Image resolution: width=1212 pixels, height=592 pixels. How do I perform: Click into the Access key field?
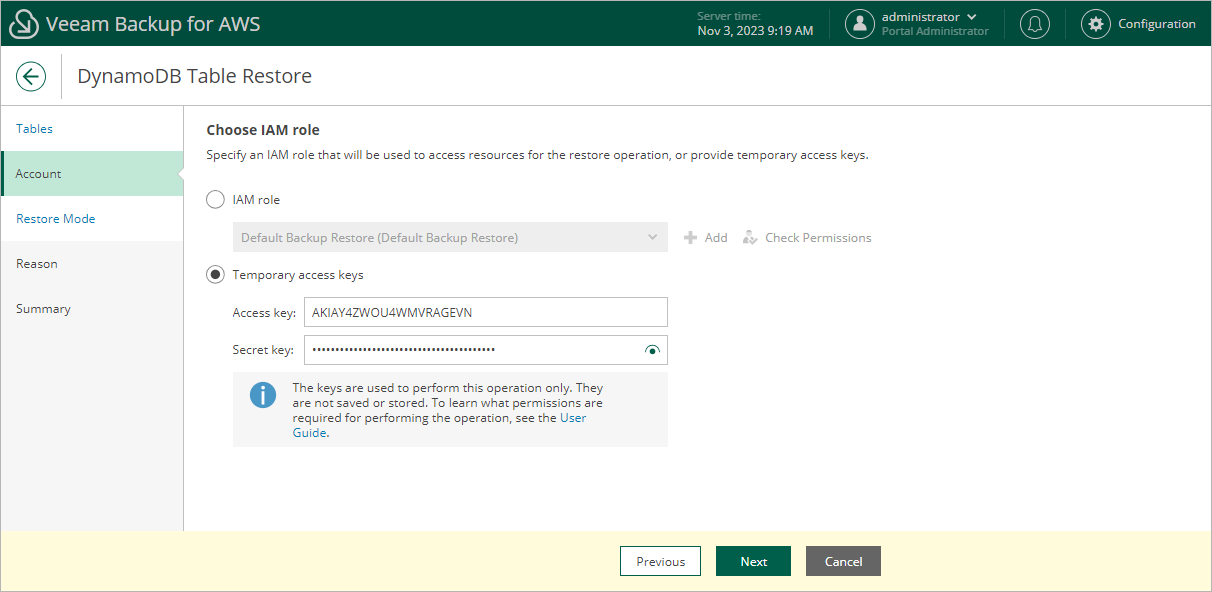click(x=485, y=312)
